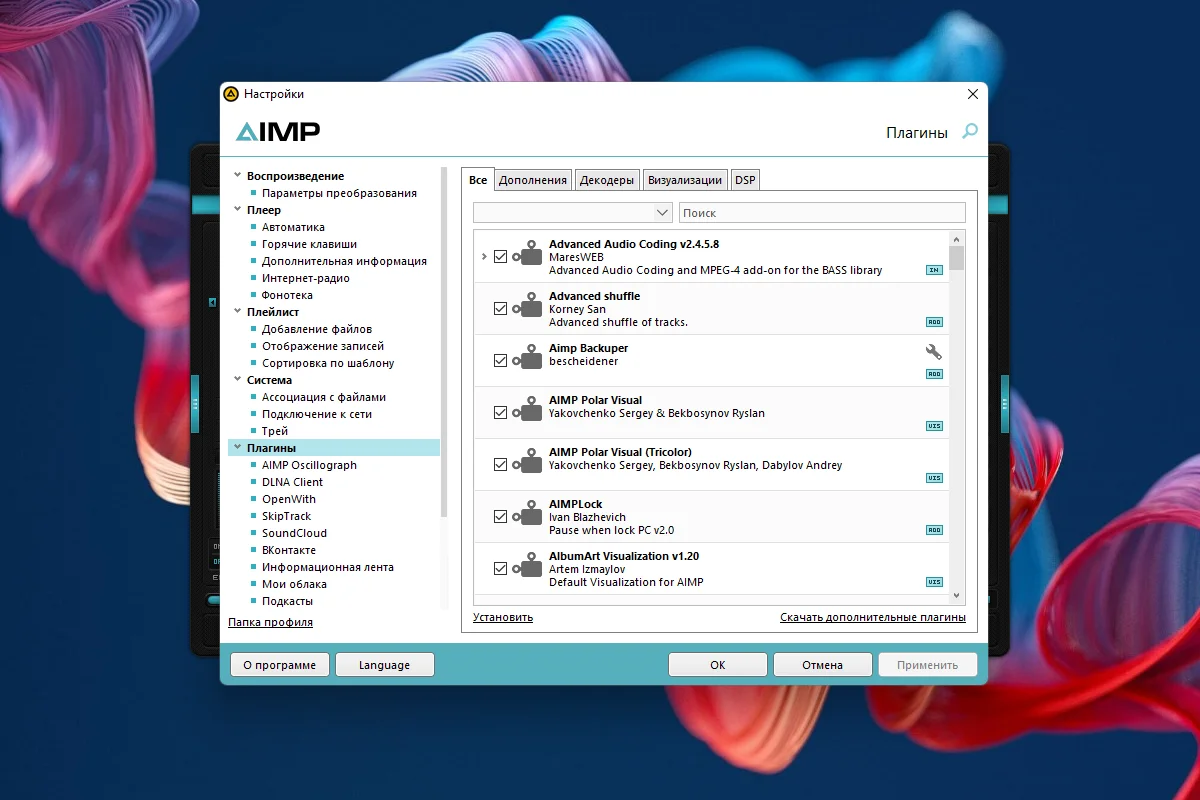This screenshot has width=1200, height=800.
Task: Disable the Advanced Audio Coding plugin checkbox
Action: click(501, 257)
